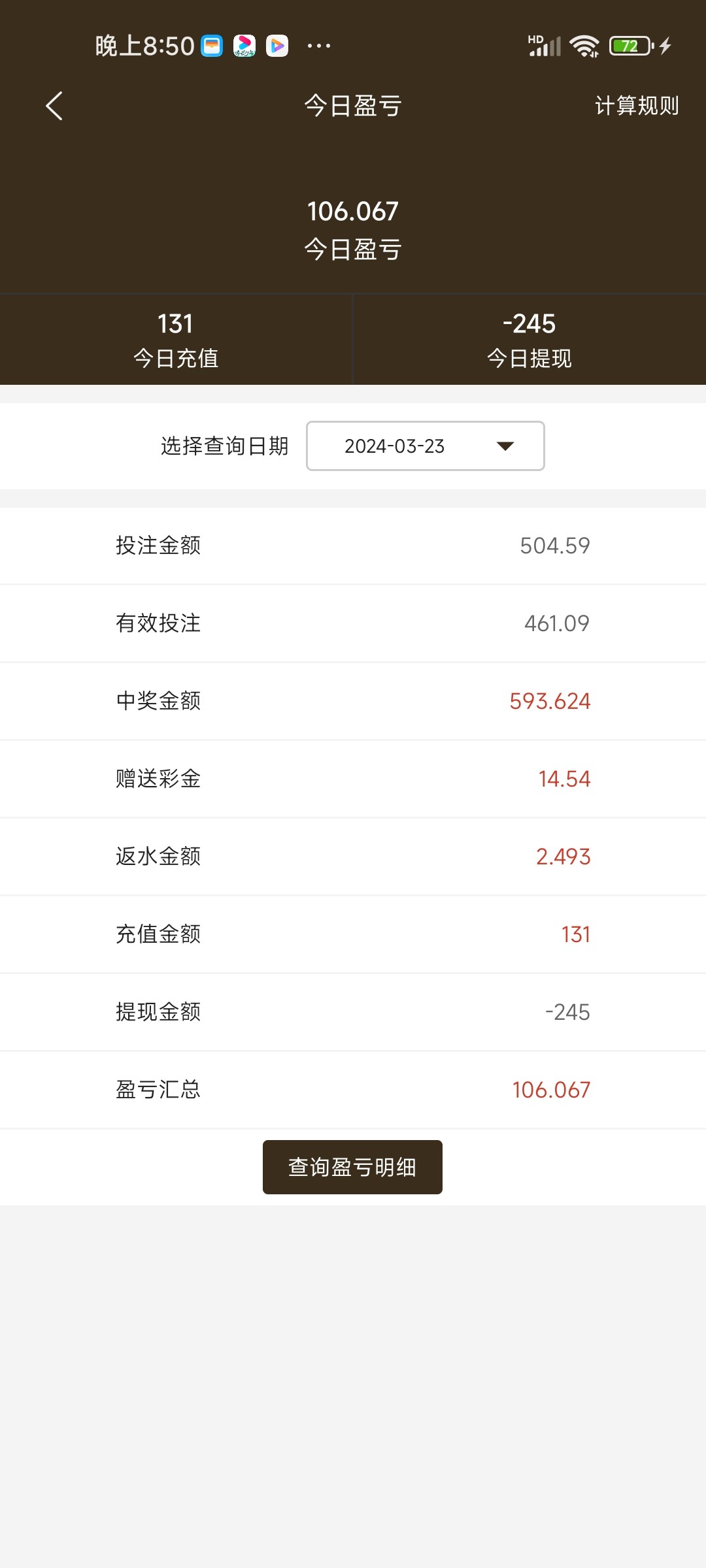The image size is (706, 1568).
Task: Tap the 选择查询日期 label
Action: [224, 446]
